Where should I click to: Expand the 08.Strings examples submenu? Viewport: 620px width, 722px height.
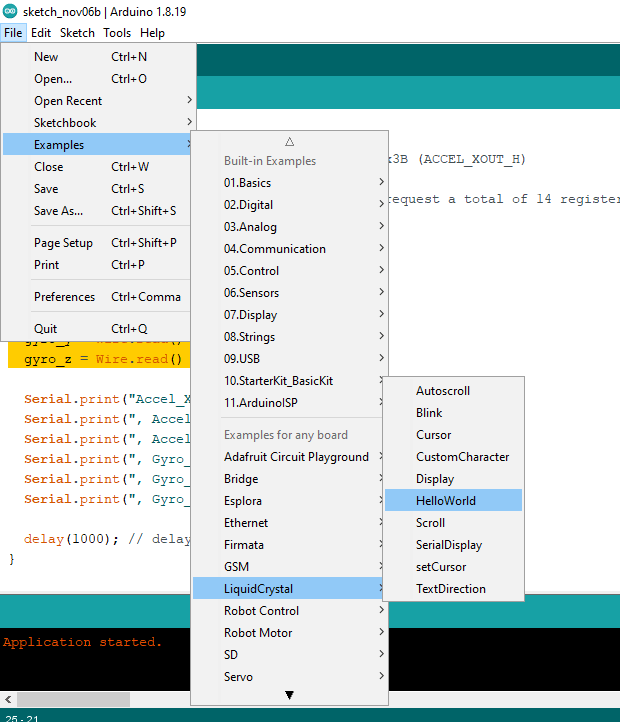pos(289,337)
